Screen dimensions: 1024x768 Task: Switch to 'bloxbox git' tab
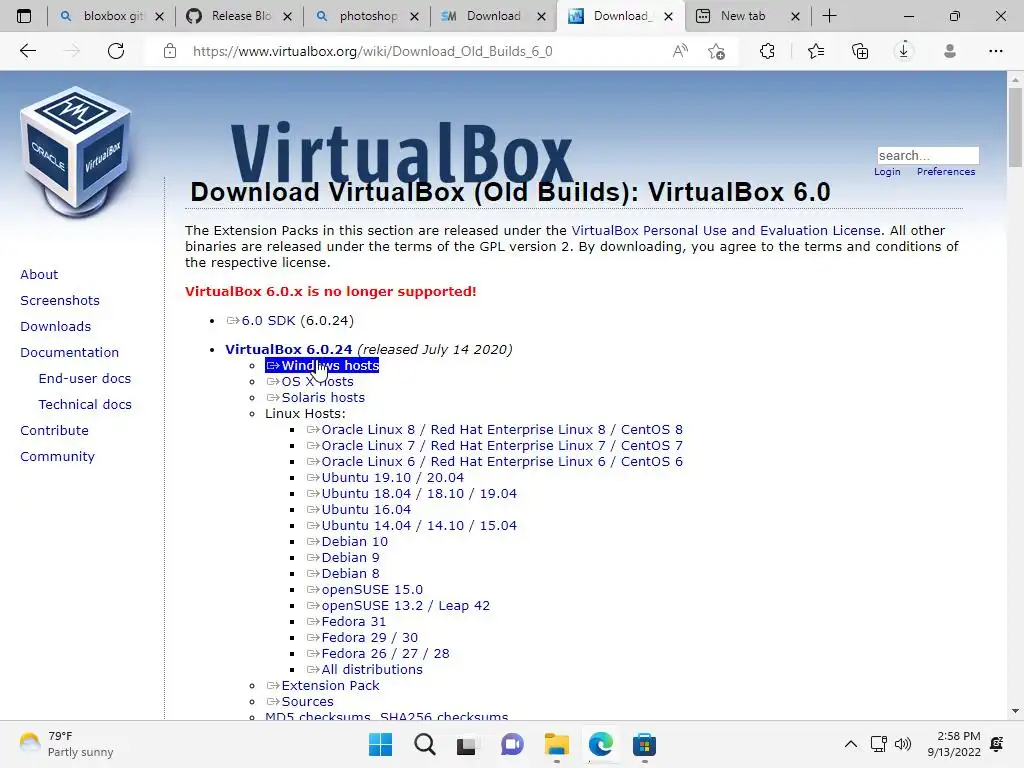[x=113, y=16]
